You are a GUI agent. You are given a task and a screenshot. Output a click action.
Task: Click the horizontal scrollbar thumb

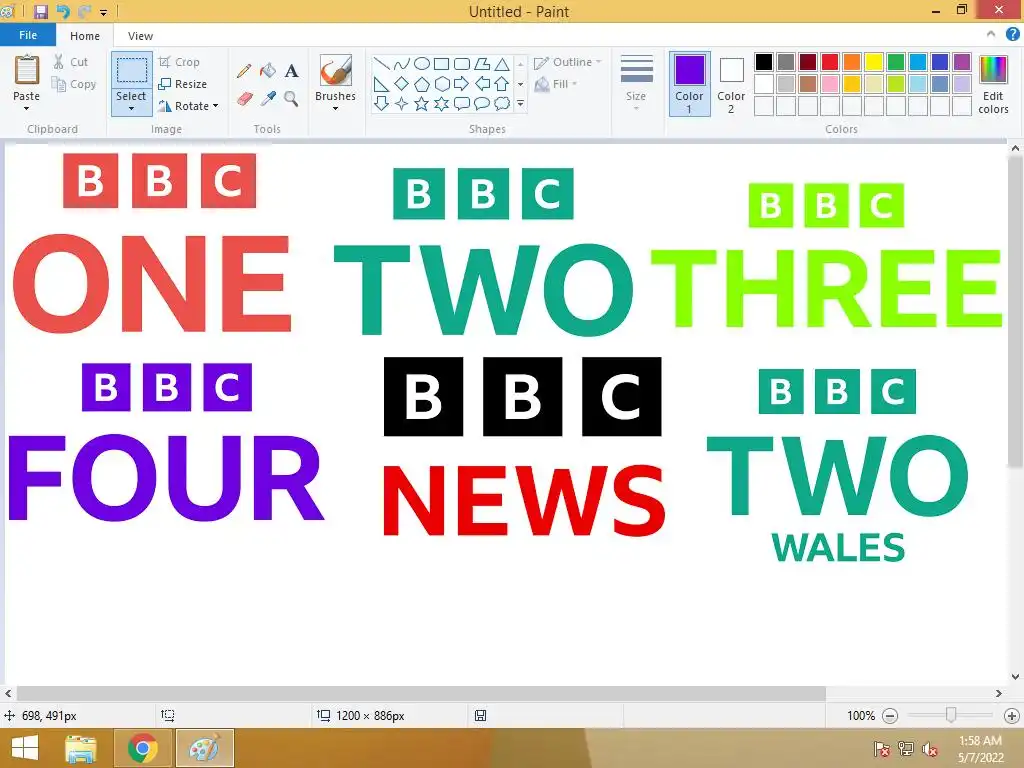pos(421,693)
